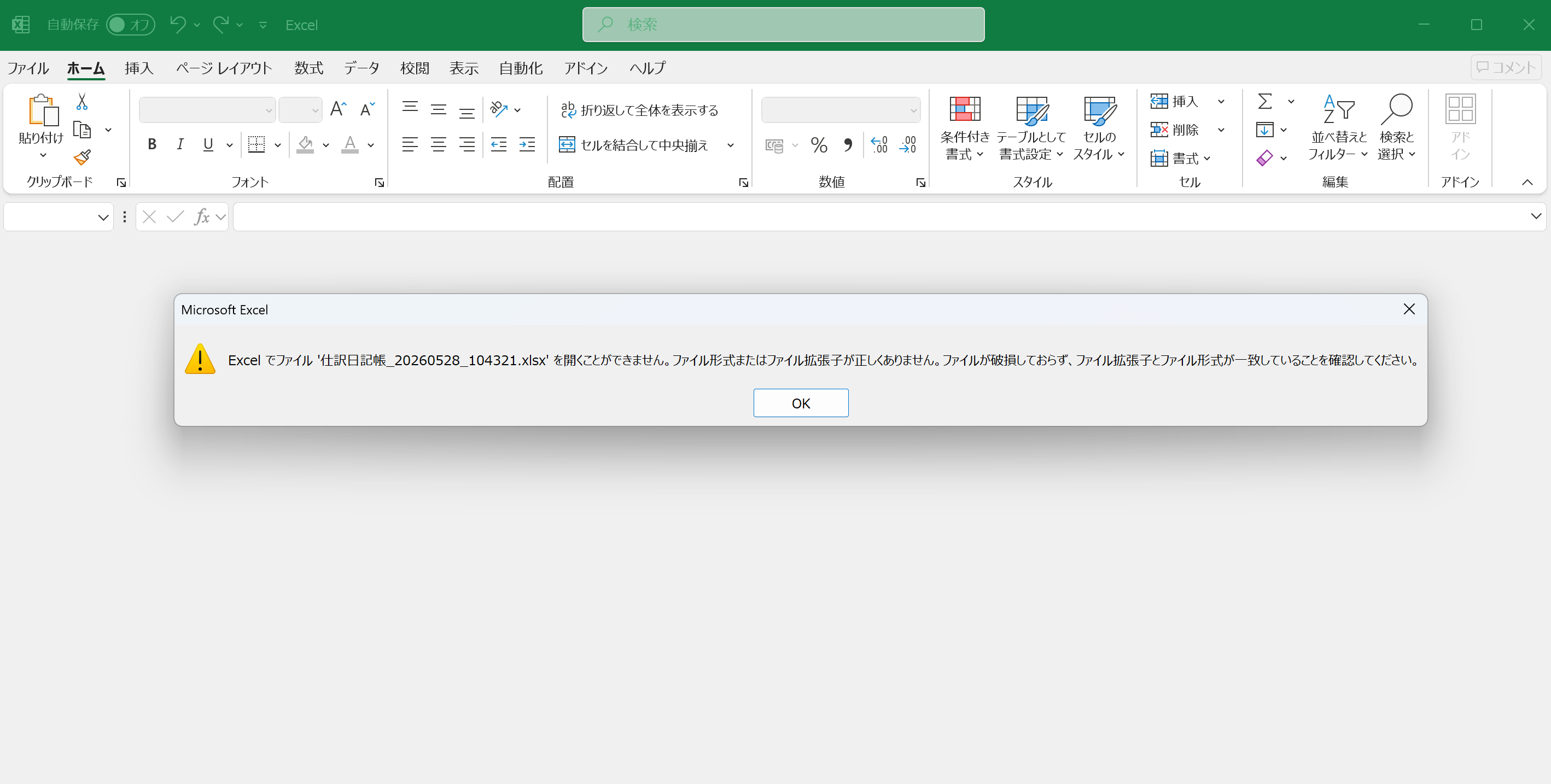Click the increase font size icon
The image size is (1551, 784).
pos(339,109)
